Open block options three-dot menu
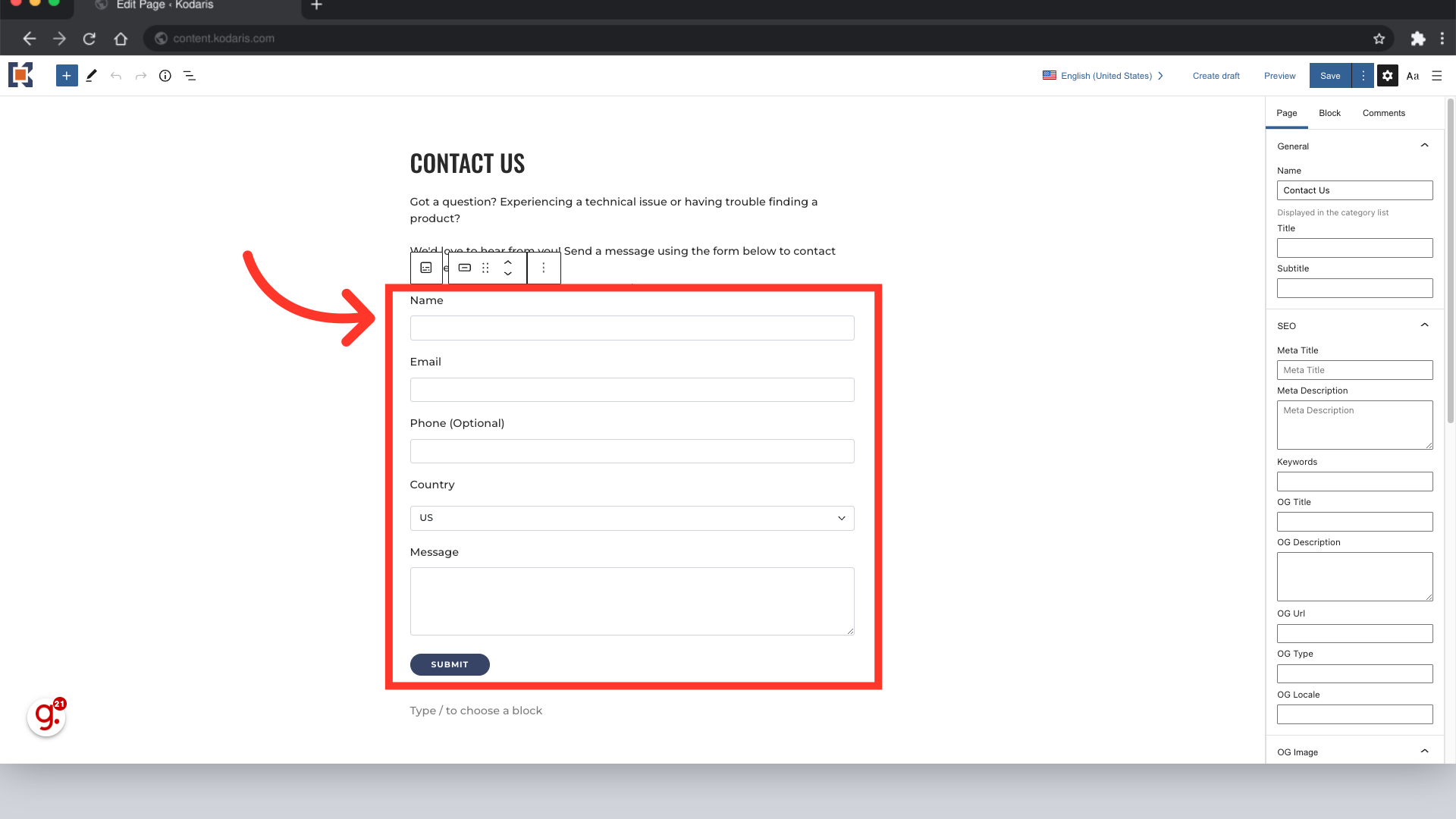 pyautogui.click(x=543, y=268)
